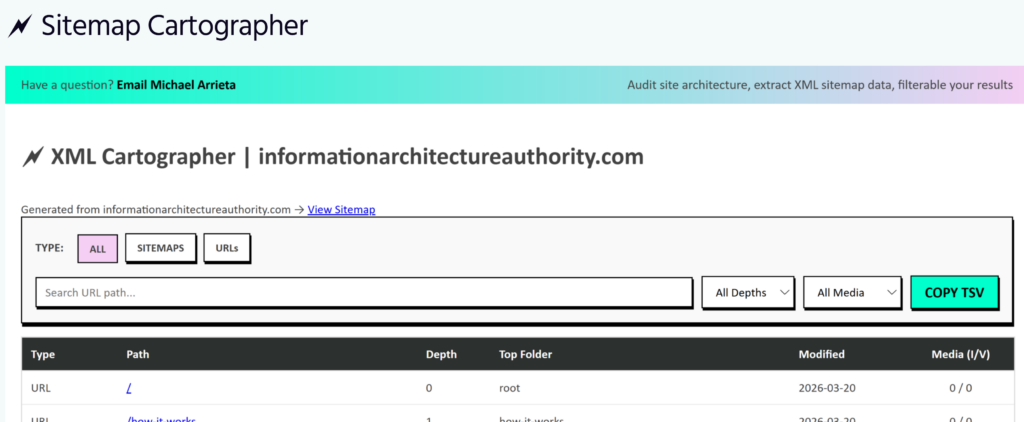Select the ALL type filter
Viewport: 1024px width, 422px height.
97,249
